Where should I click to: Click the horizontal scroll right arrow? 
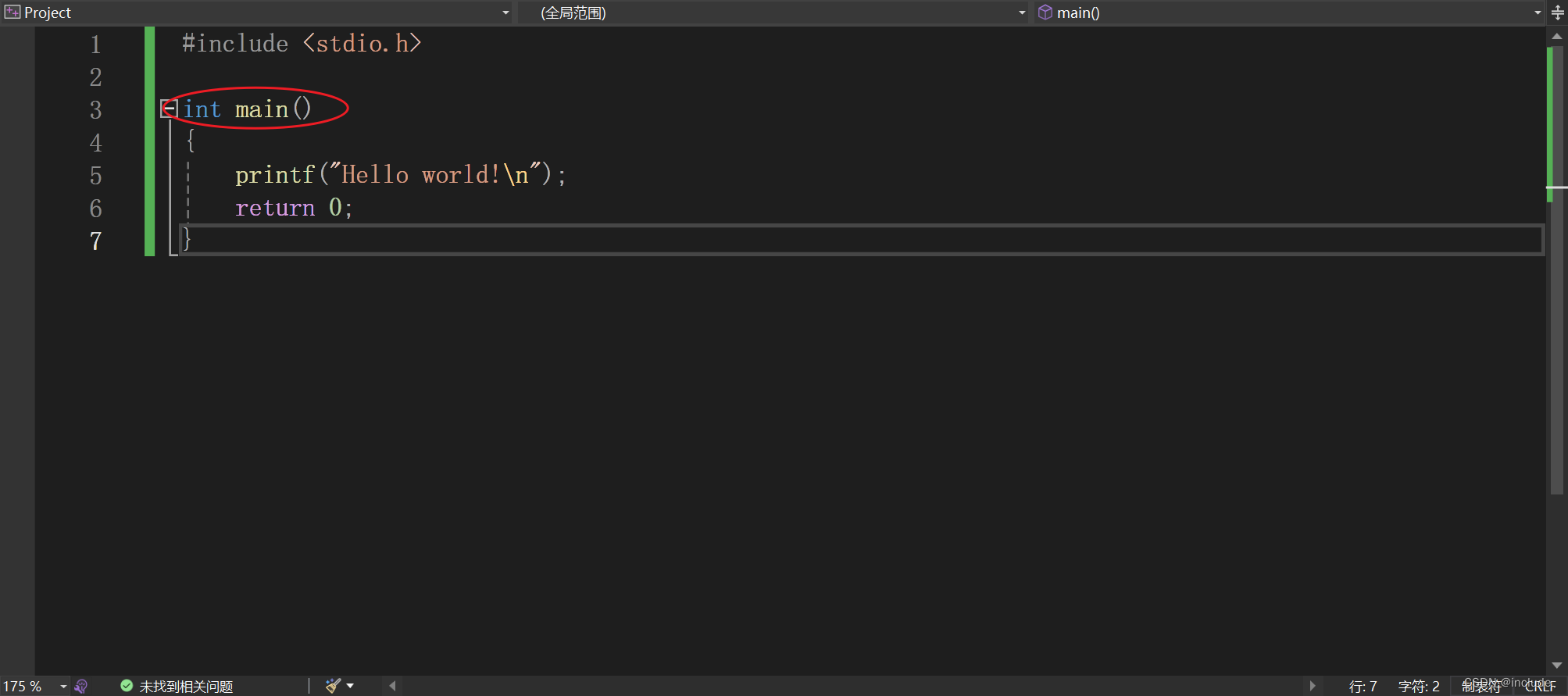pos(1313,686)
